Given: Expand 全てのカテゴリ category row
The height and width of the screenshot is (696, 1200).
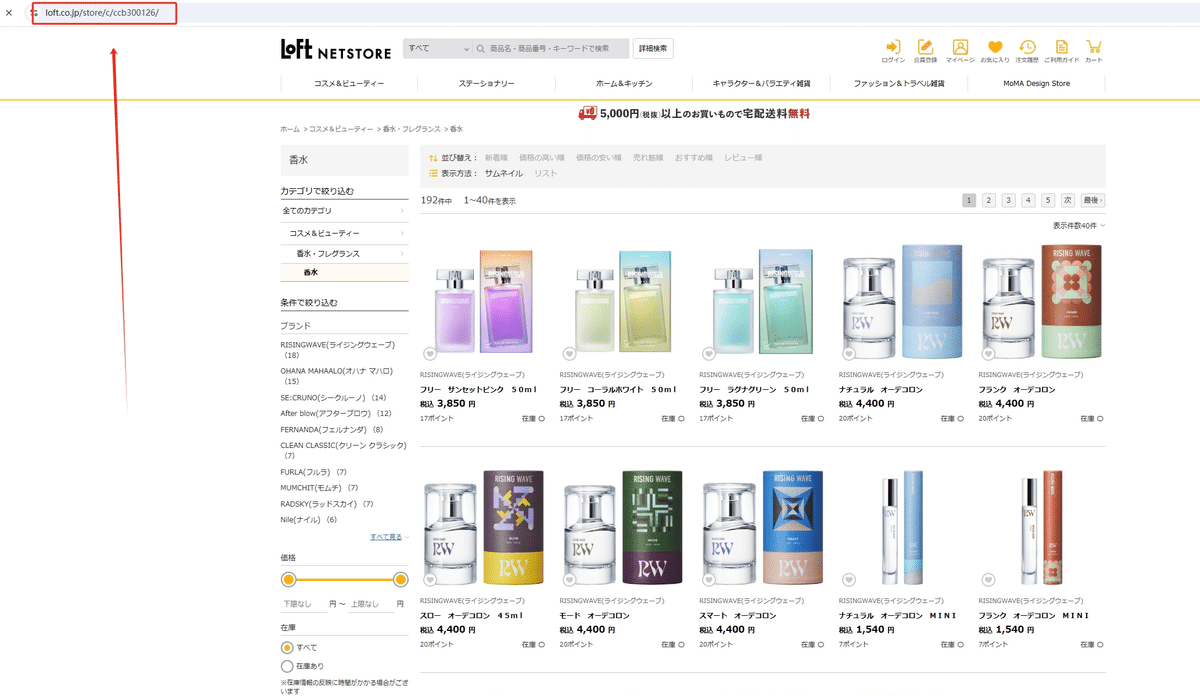Looking at the screenshot, I should (344, 211).
